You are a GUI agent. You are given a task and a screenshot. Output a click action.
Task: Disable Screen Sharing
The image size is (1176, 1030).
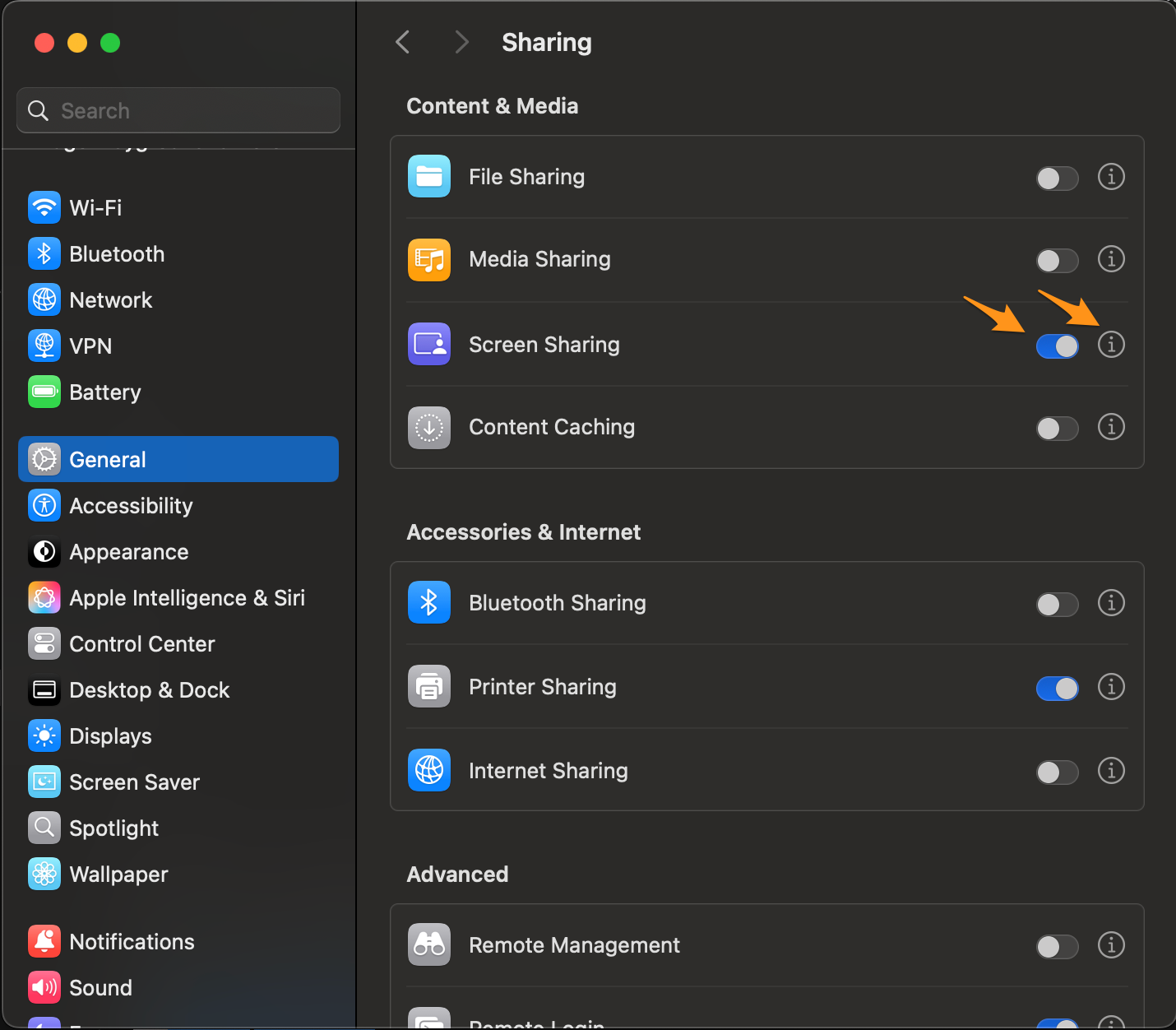coord(1058,346)
